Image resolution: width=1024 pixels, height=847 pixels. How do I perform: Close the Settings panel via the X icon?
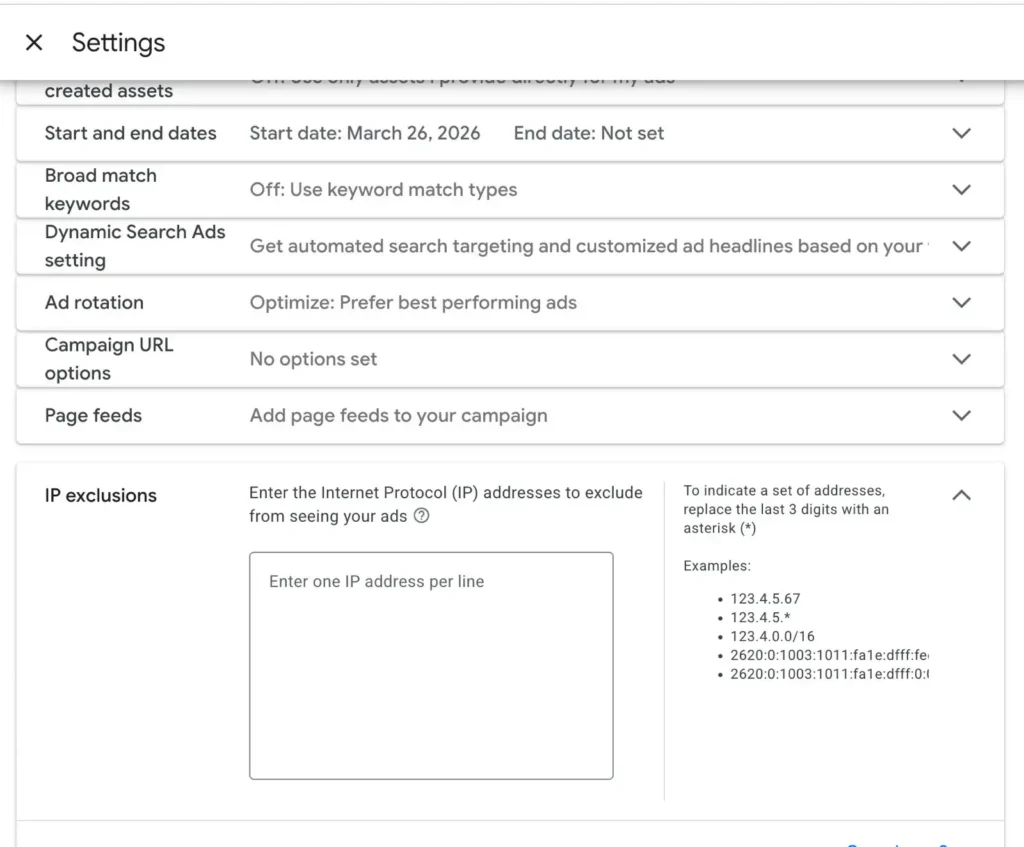pos(34,42)
